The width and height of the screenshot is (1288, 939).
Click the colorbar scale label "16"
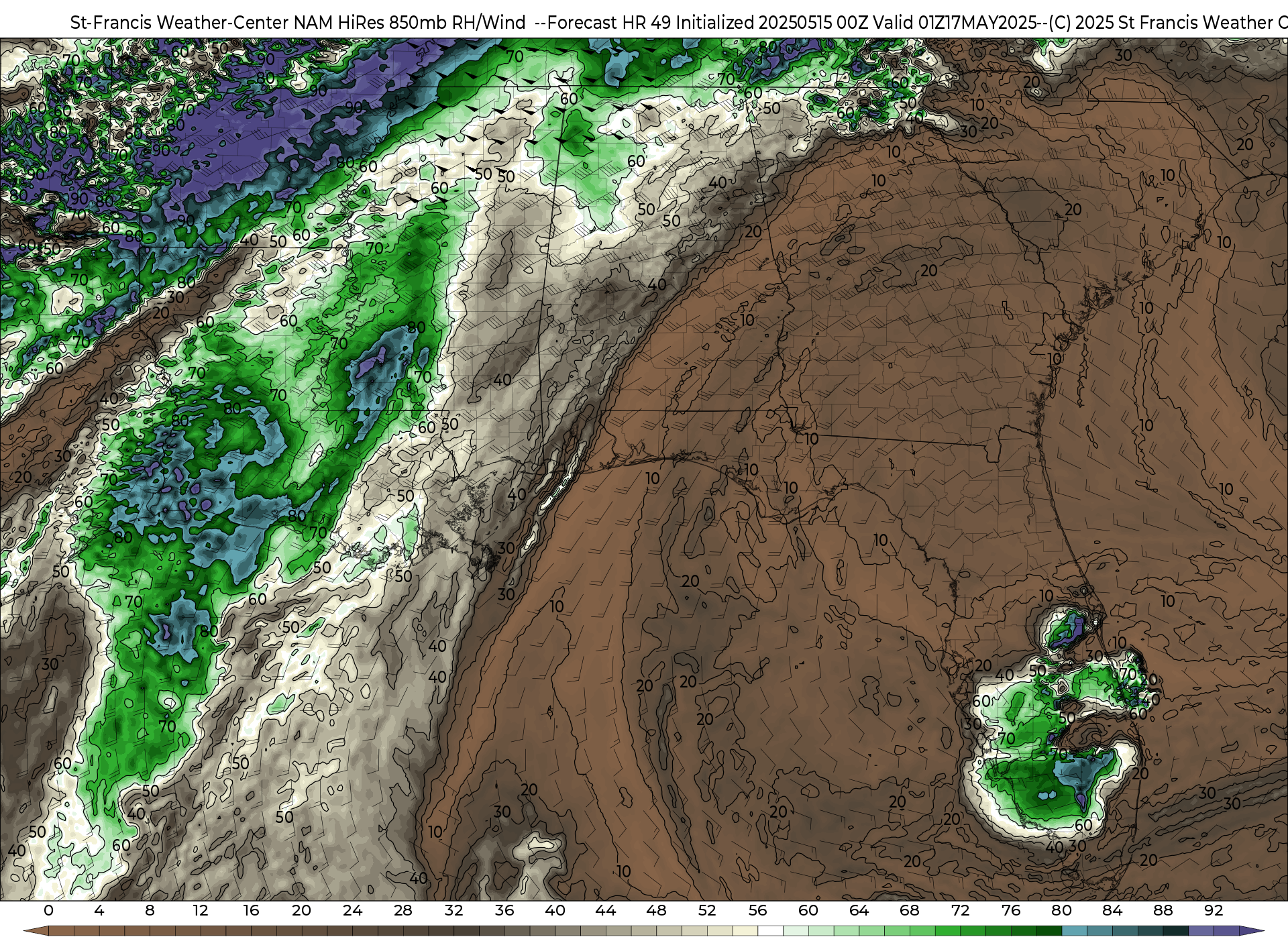point(251,910)
